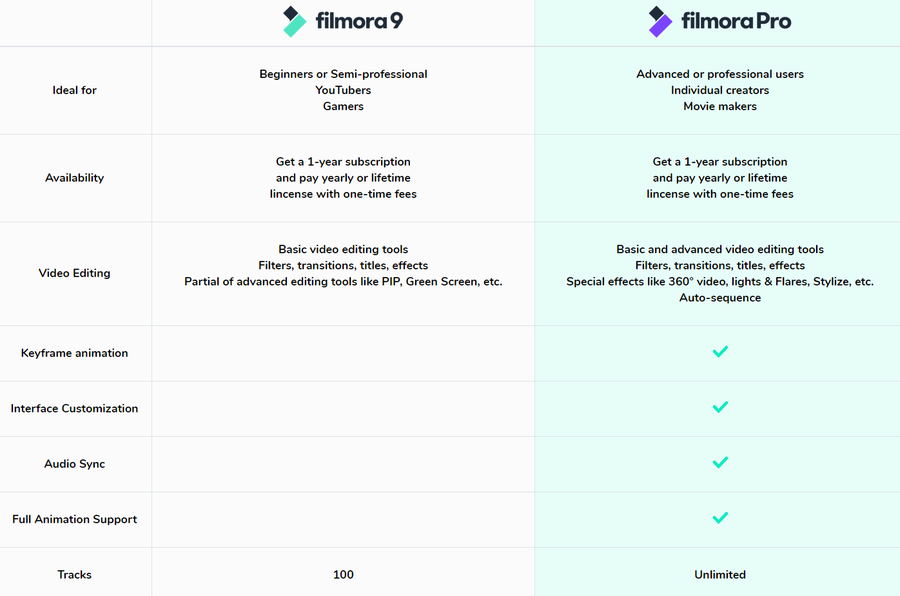
Task: Click the "Video Editing" row label
Action: pos(75,273)
